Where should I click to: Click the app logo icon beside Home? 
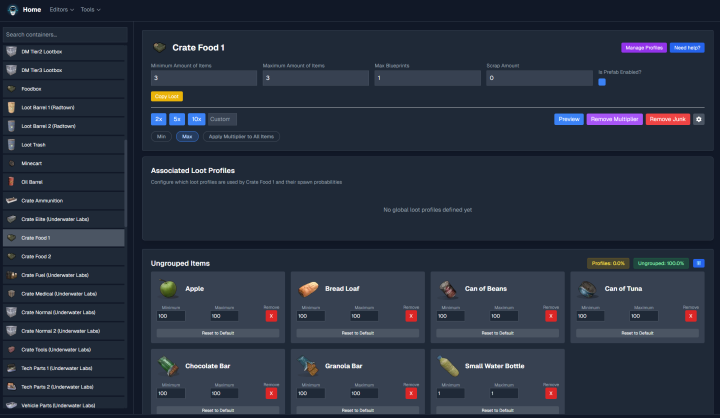click(x=12, y=10)
